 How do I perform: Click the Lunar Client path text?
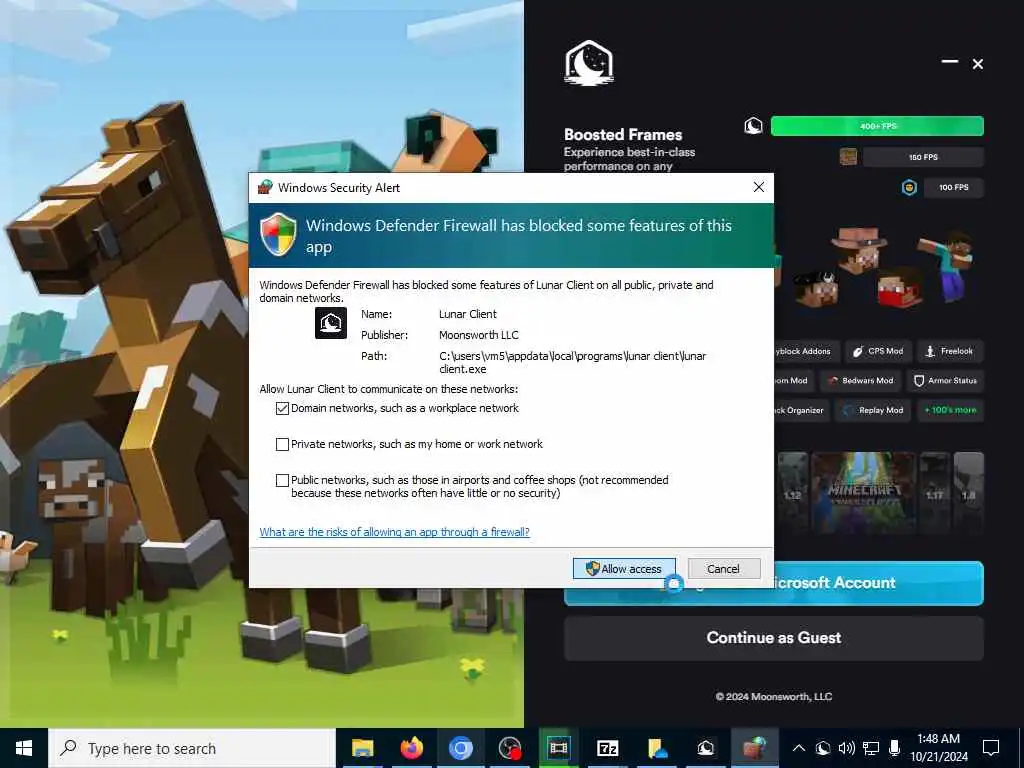[572, 362]
